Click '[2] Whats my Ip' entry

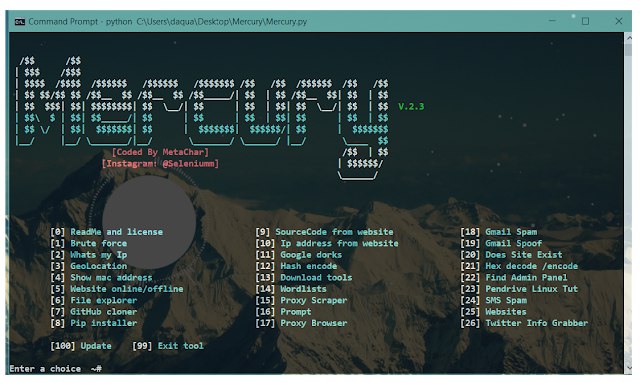(x=89, y=255)
